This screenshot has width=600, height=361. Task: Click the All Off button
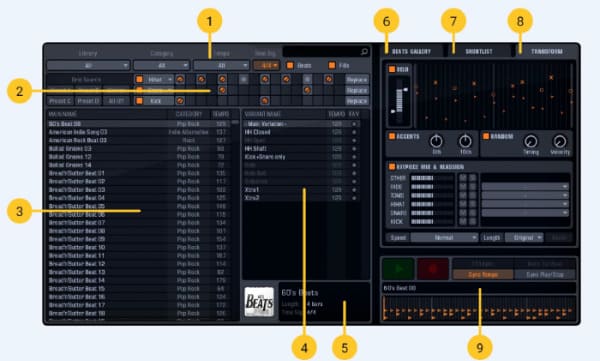click(x=116, y=101)
